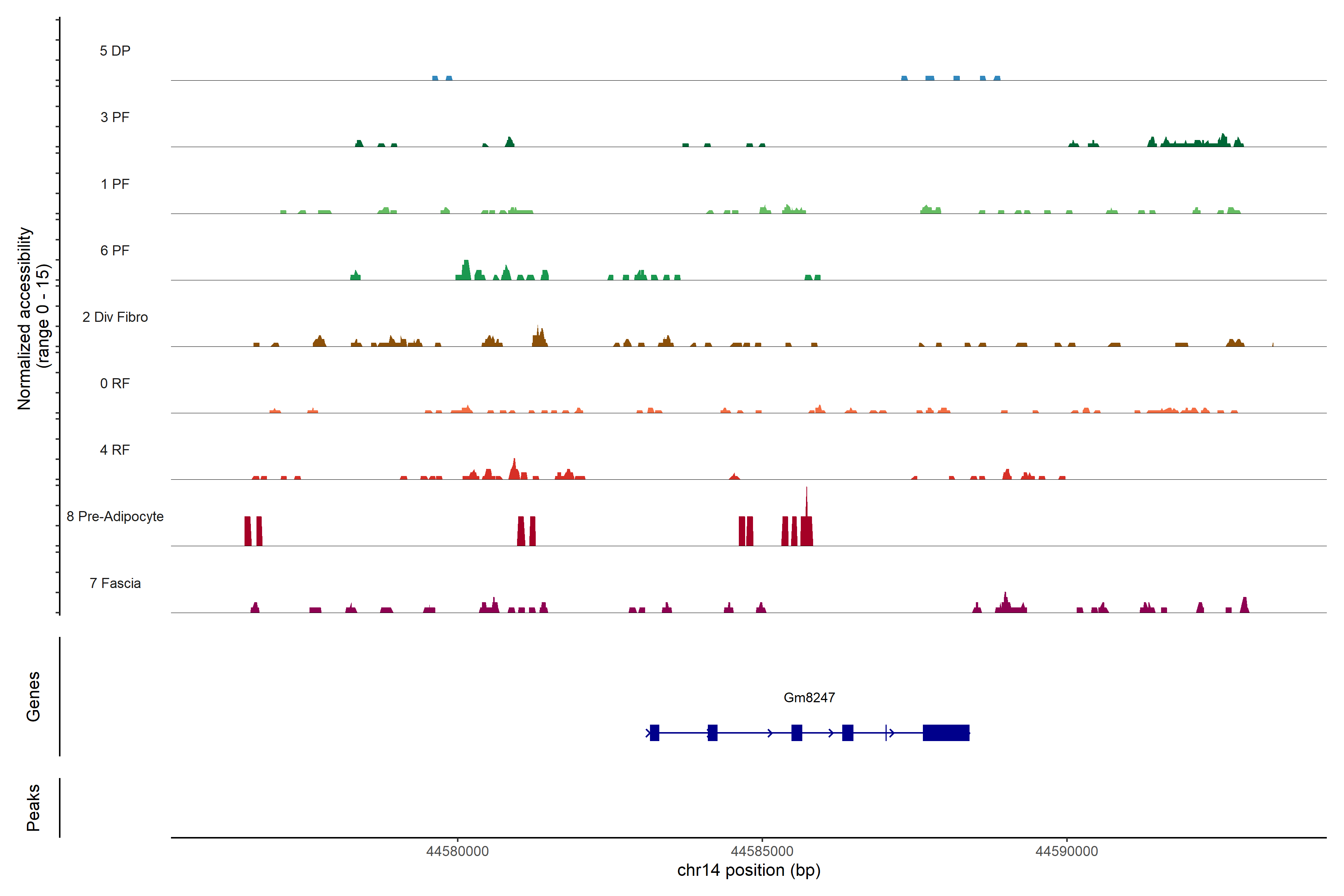Click the Gm8247 gene label
This screenshot has height=896, width=1344.
pos(809,697)
